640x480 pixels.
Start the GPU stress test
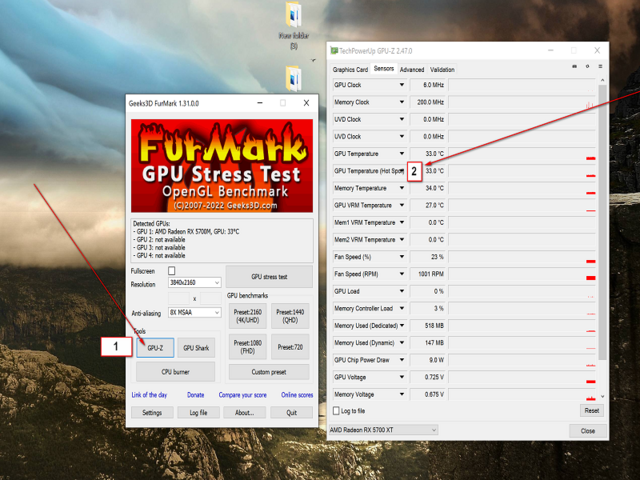268,277
